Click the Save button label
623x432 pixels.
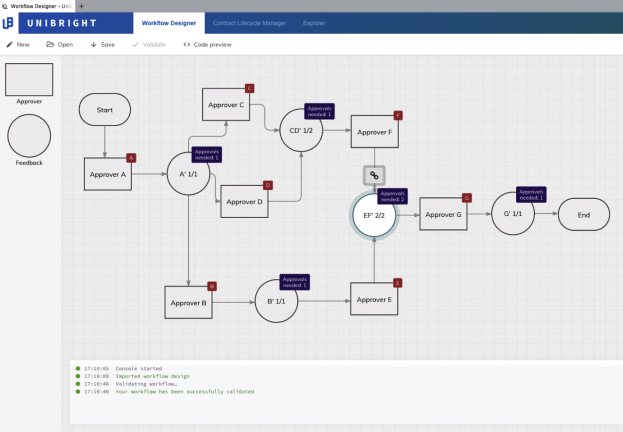click(108, 45)
